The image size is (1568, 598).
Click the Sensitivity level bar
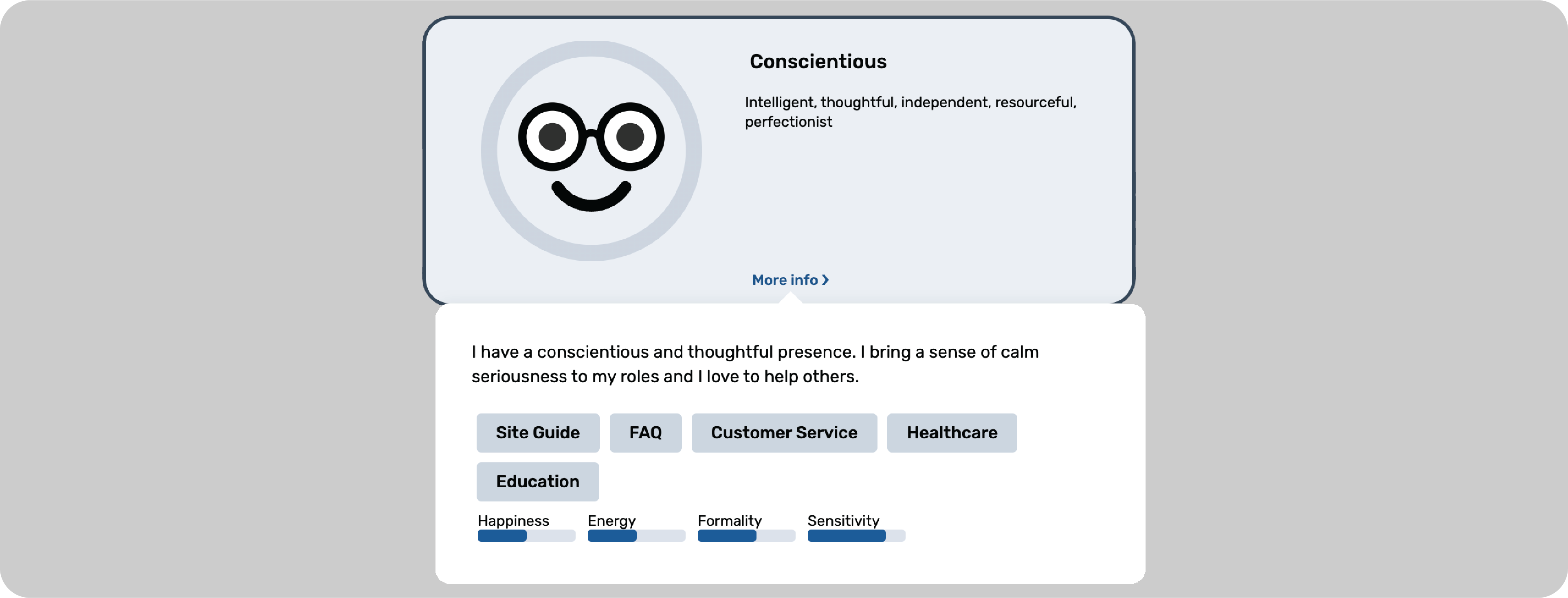(x=856, y=536)
